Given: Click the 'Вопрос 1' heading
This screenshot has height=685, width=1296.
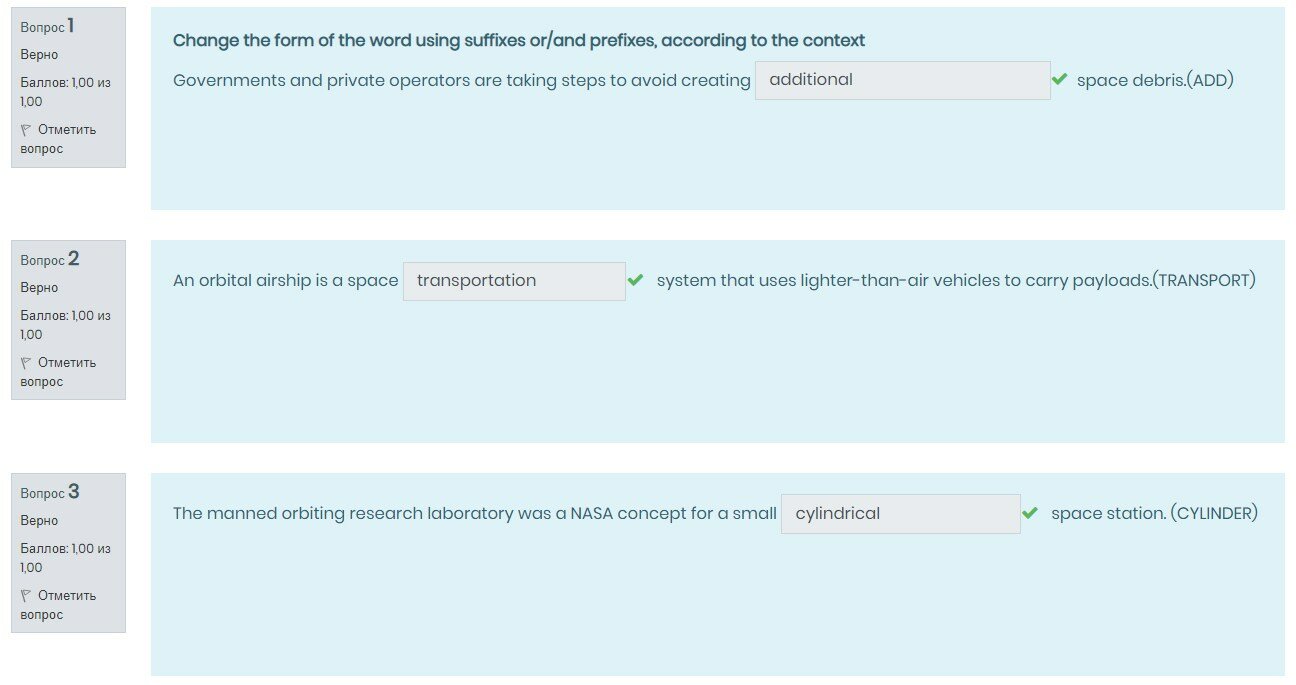Looking at the screenshot, I should tap(48, 27).
